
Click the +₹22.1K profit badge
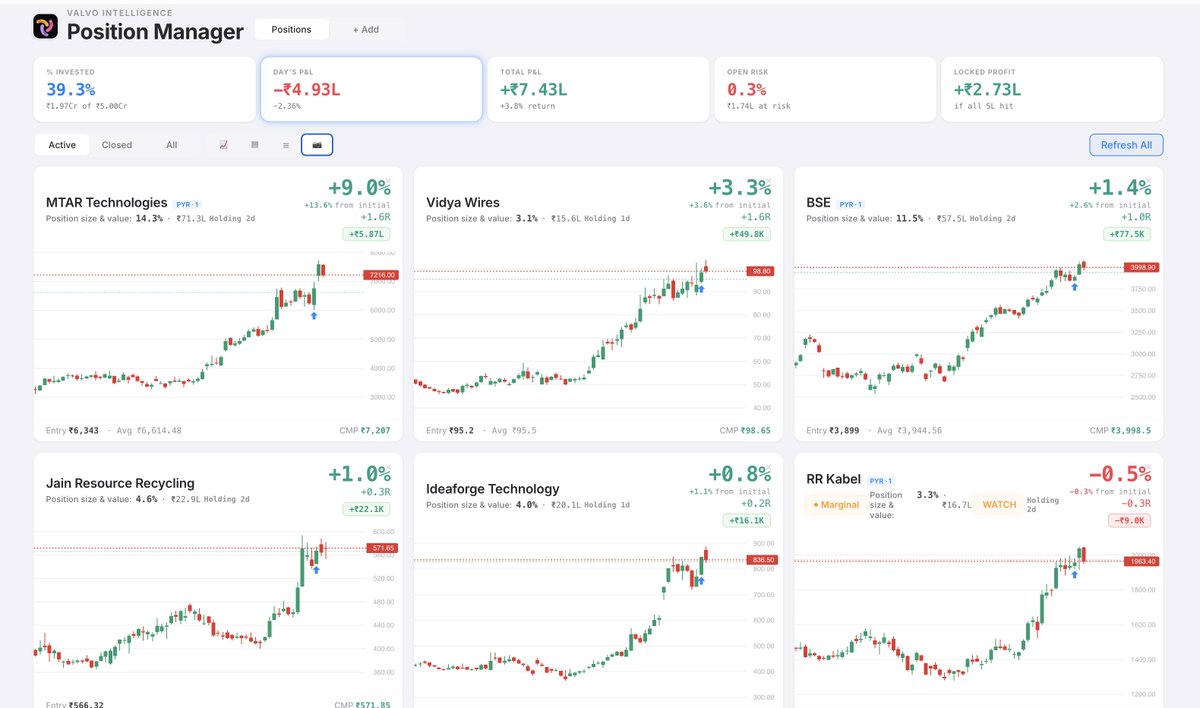tap(367, 510)
